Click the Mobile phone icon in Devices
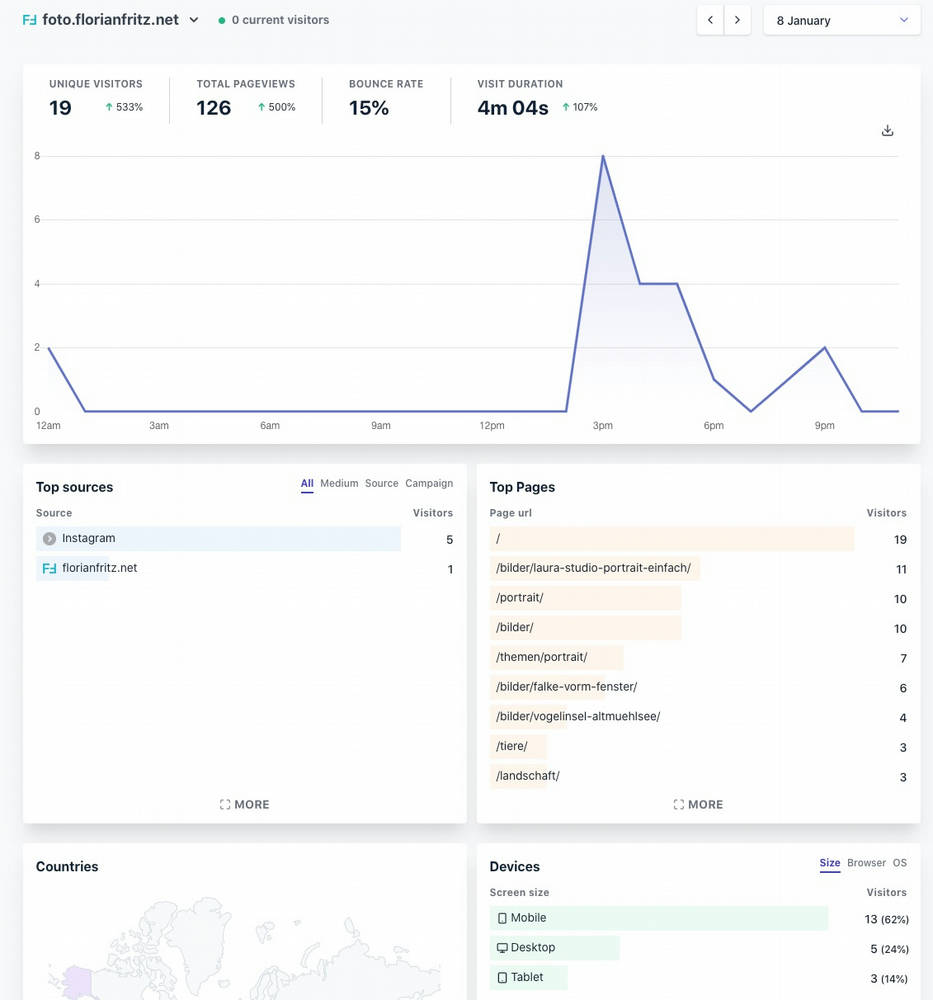Viewport: 933px width, 1000px height. point(502,917)
